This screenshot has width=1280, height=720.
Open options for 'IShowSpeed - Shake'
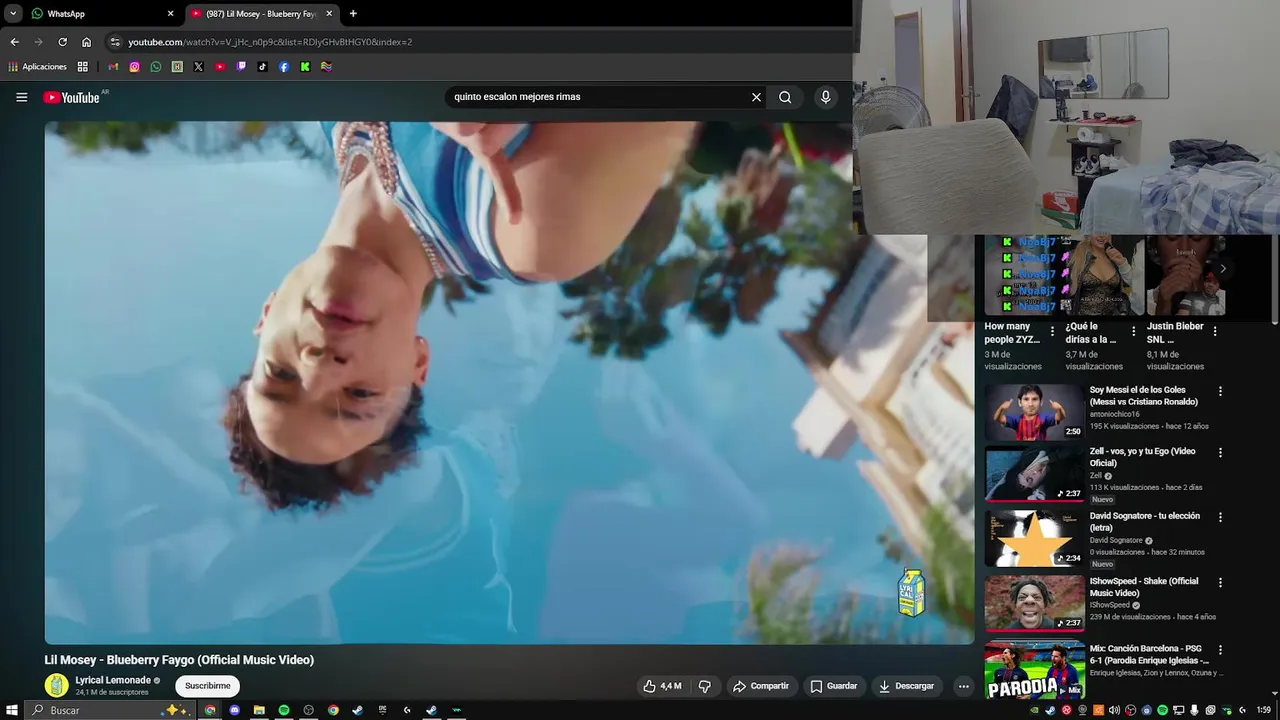click(1220, 582)
